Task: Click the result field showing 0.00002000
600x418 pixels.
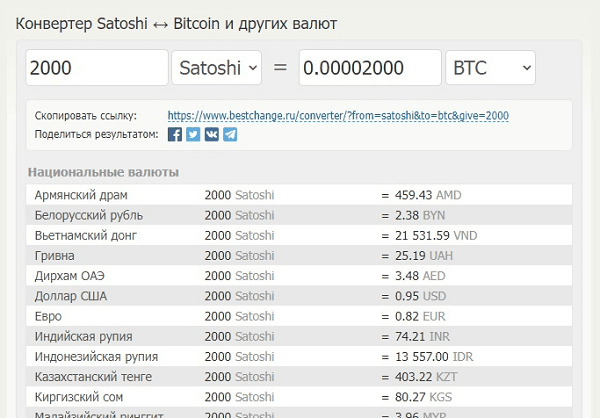Action: 370,68
